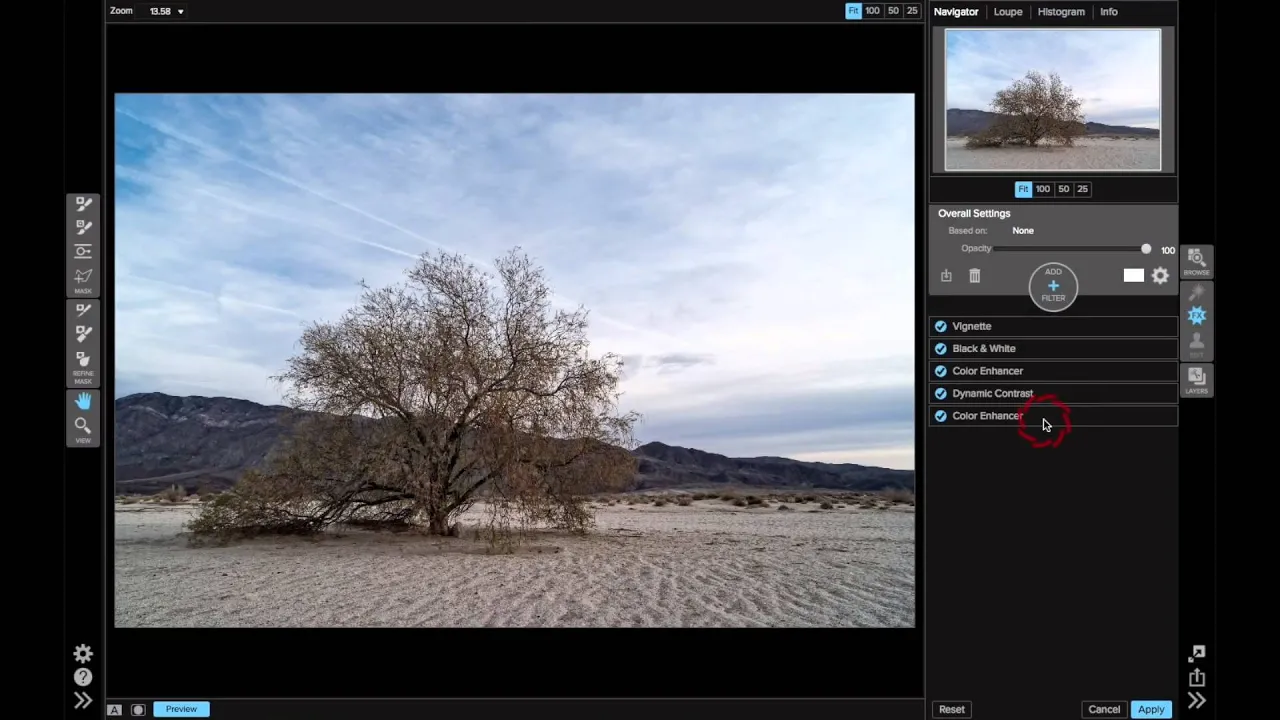Click the save preset icon beside the trash
This screenshot has height=720, width=1280.
(x=946, y=276)
